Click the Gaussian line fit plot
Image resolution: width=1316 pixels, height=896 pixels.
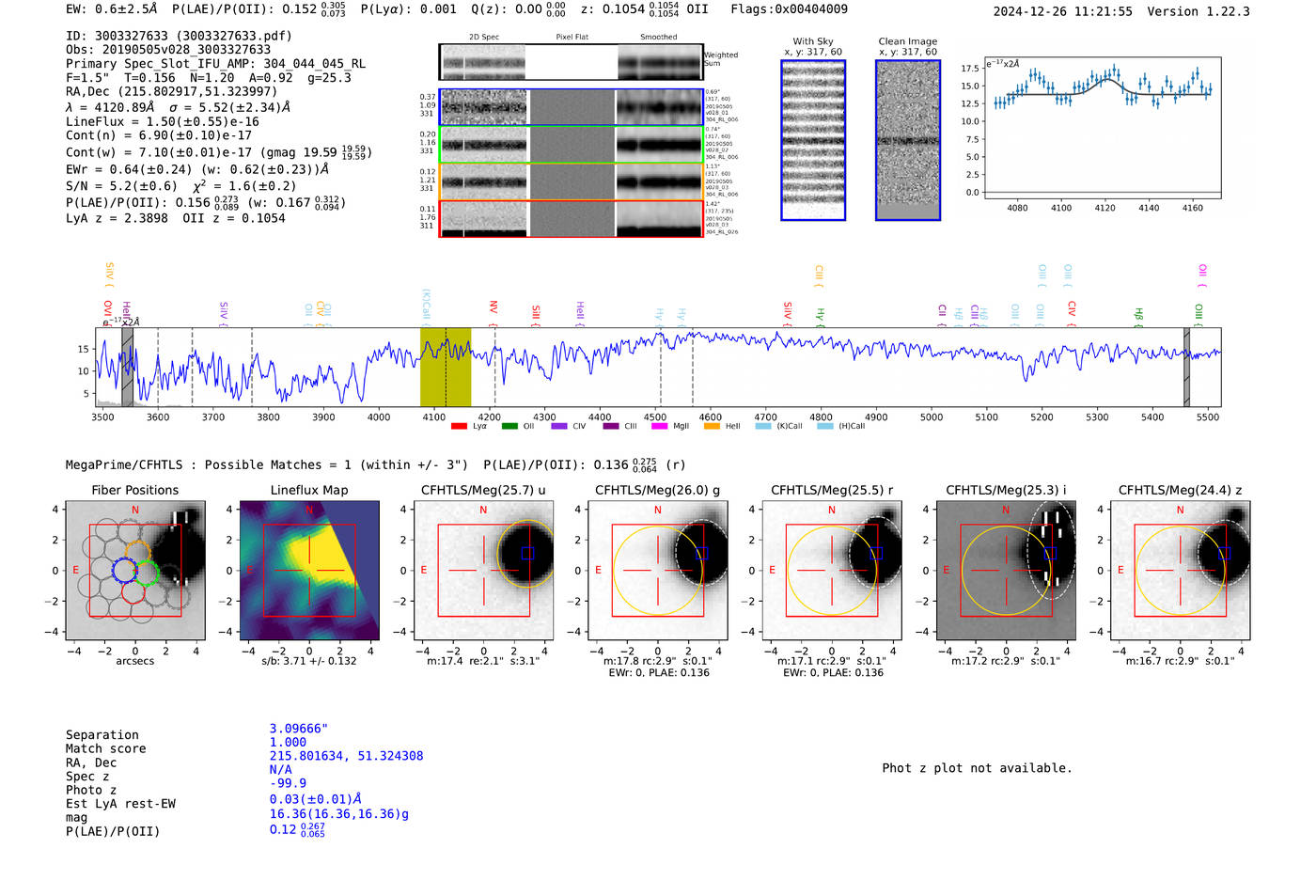[x=1102, y=128]
